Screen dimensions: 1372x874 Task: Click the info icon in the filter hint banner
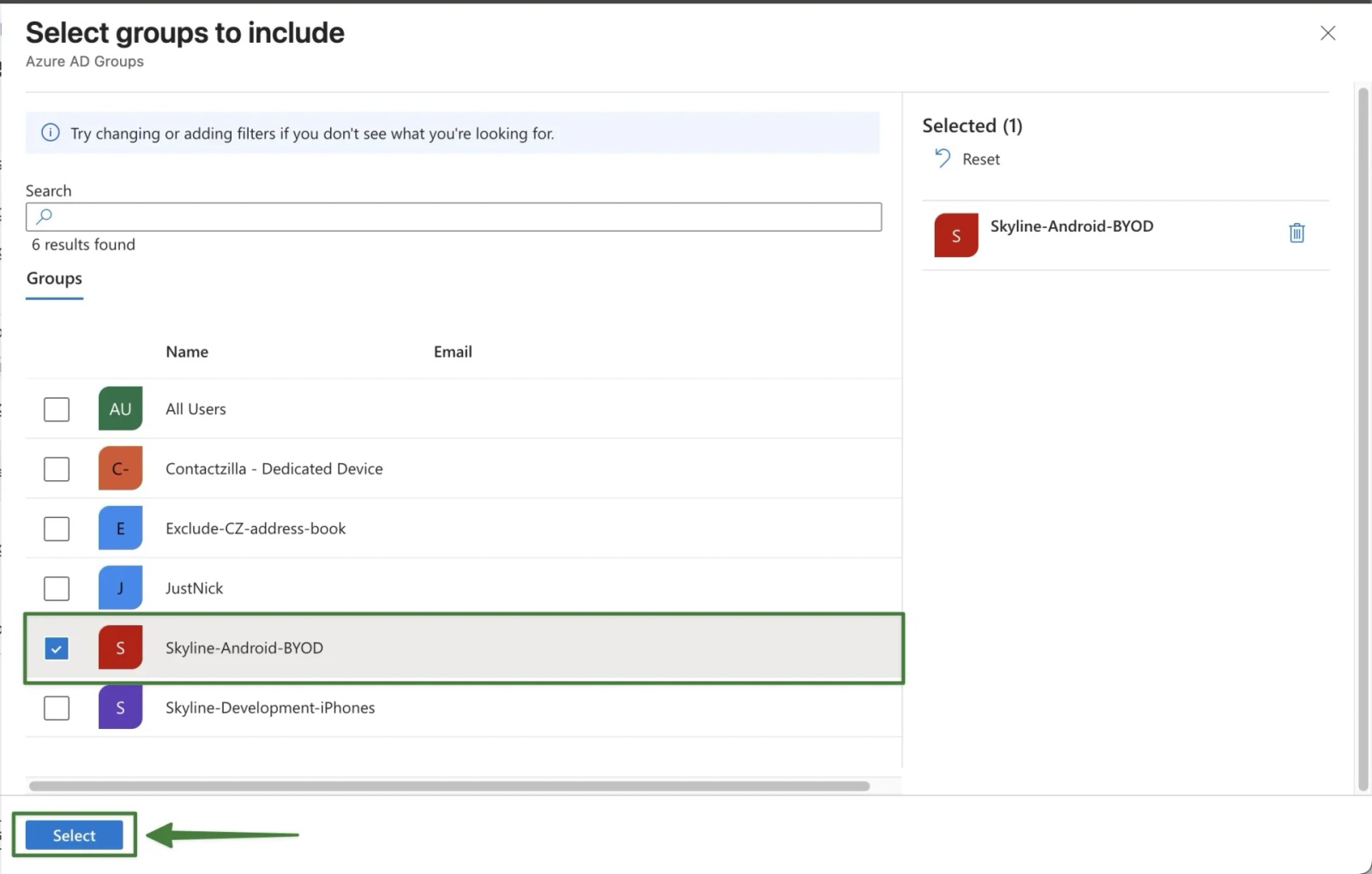point(51,133)
